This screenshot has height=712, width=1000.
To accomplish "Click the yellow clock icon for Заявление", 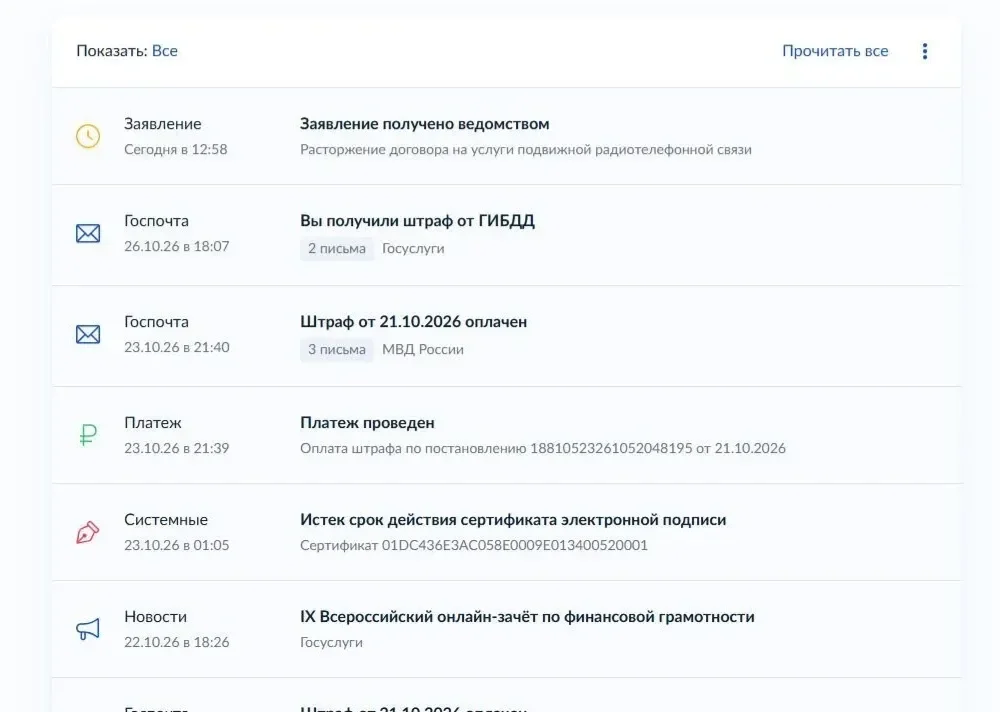I will point(88,136).
